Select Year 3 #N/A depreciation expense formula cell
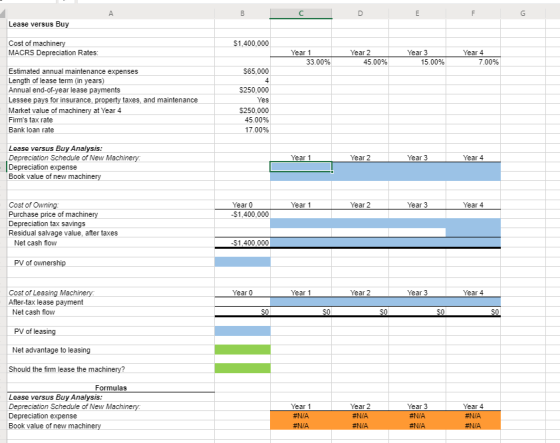The width and height of the screenshot is (560, 443). pos(417,416)
